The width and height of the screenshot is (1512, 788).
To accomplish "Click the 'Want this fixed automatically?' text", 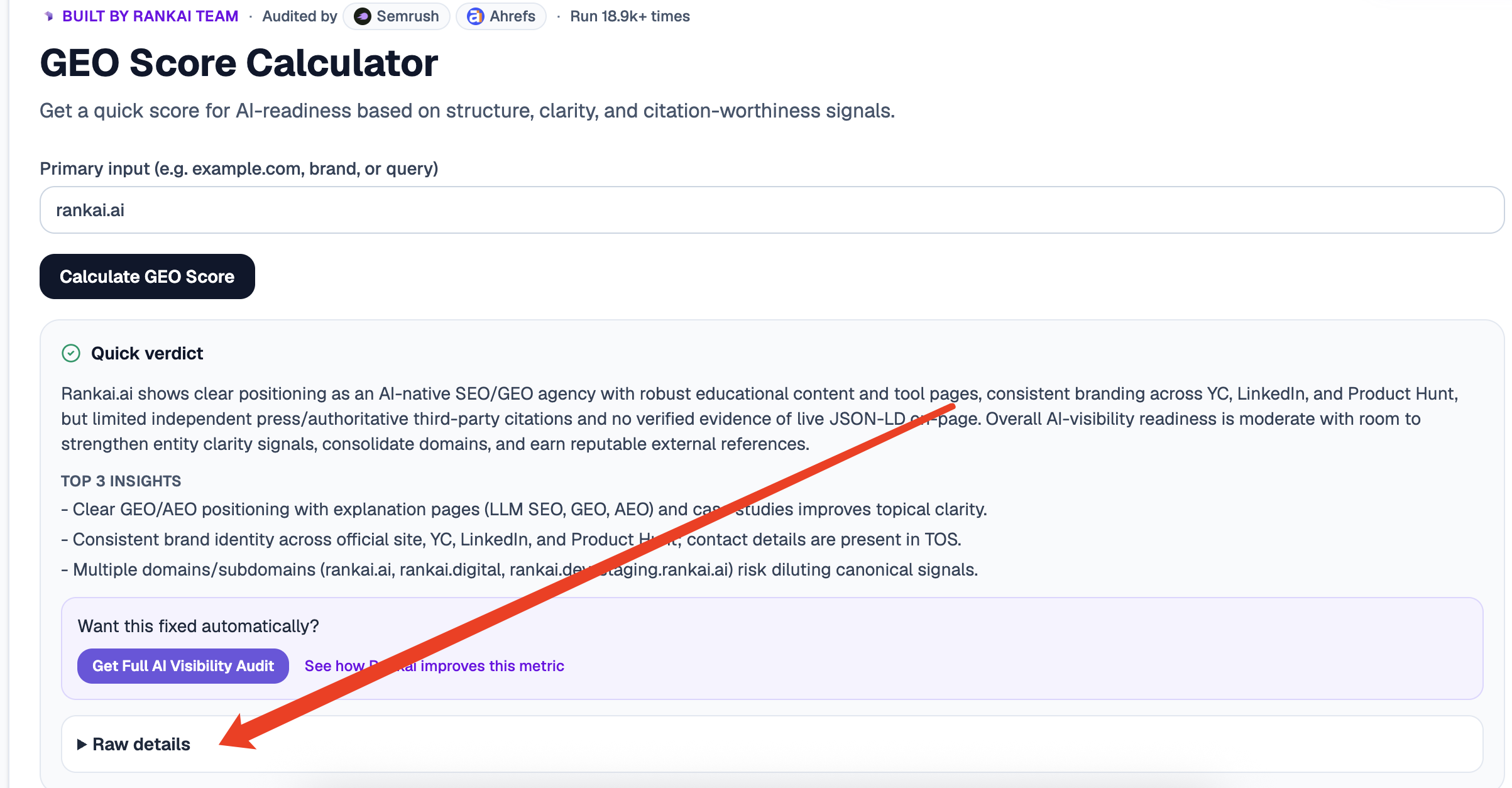I will 198,626.
